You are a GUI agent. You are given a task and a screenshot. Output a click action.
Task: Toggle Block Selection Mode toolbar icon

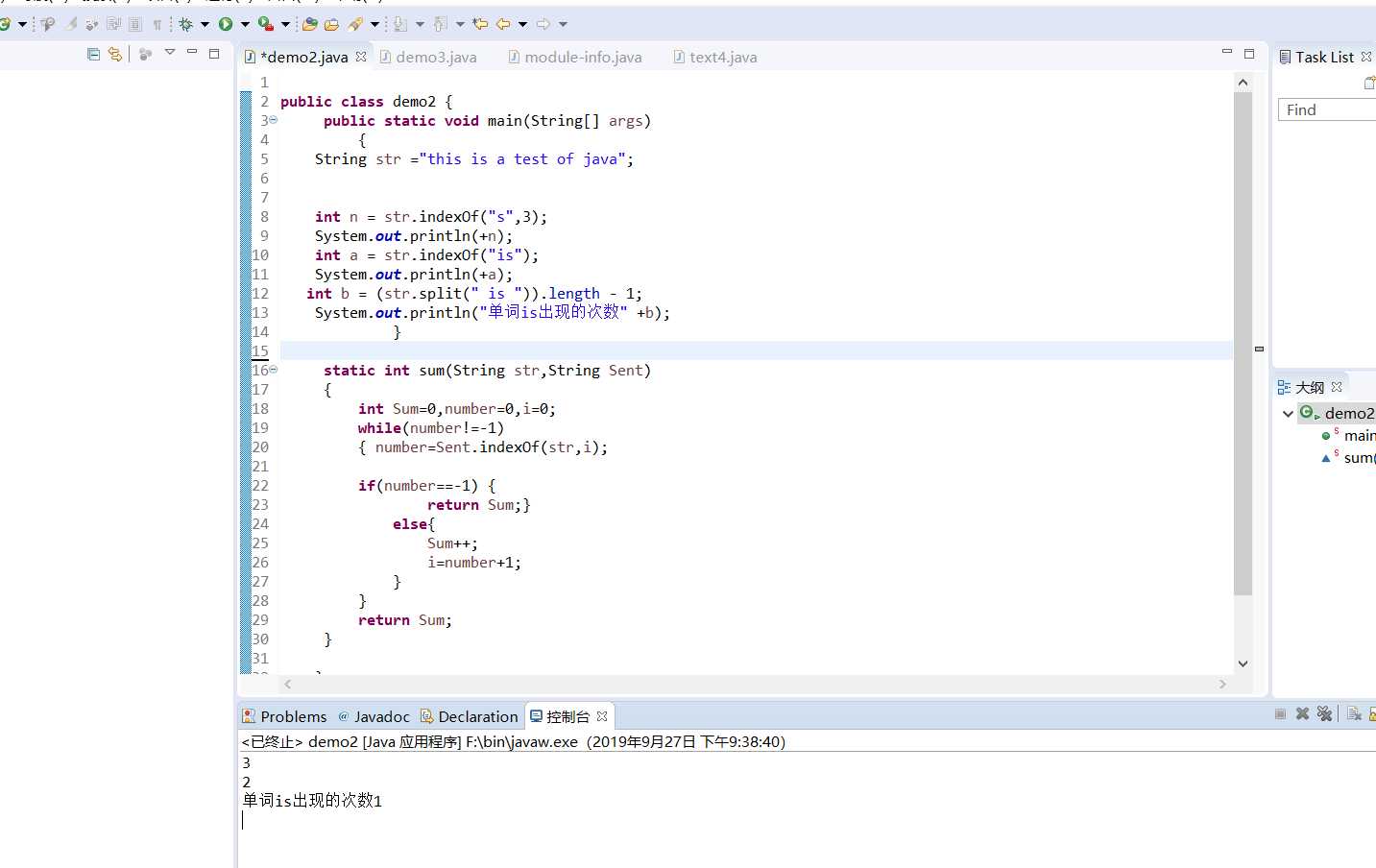(135, 24)
